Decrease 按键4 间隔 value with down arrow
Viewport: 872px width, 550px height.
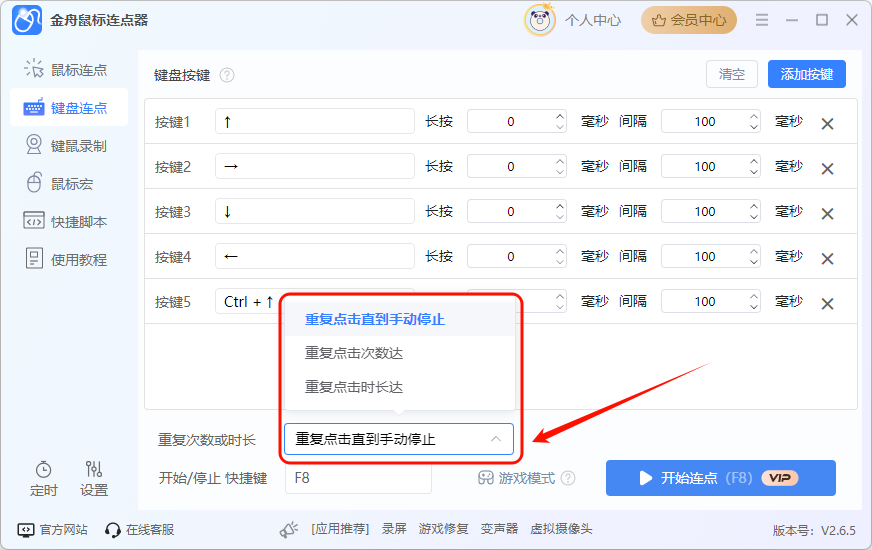754,262
